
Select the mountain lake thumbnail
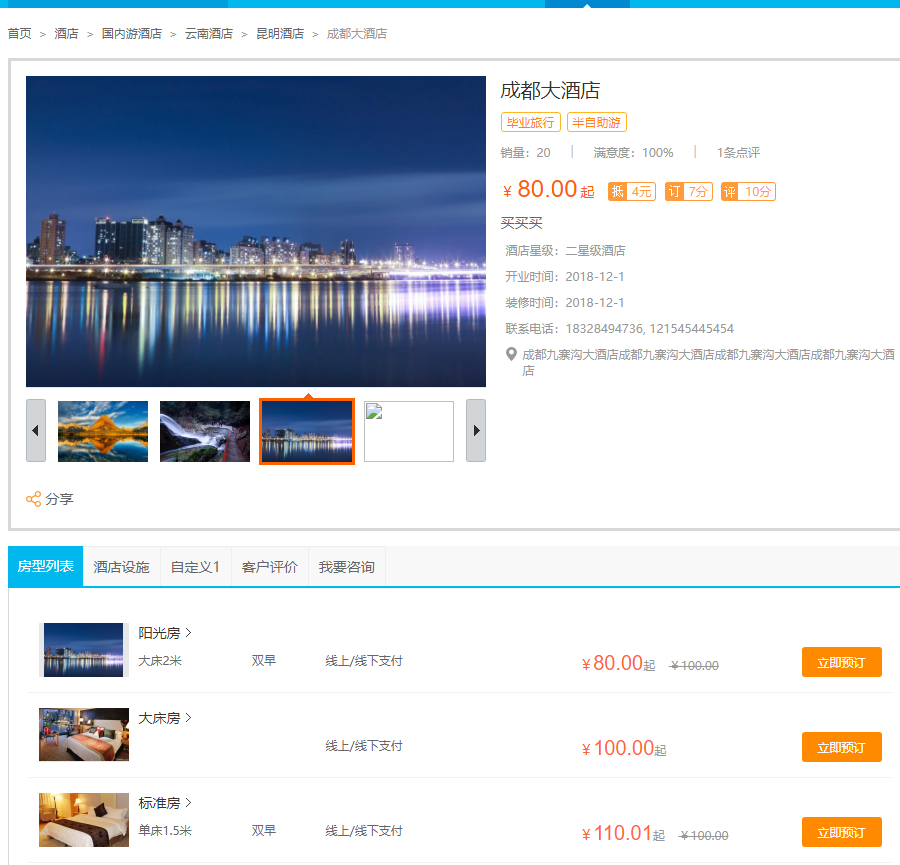103,431
